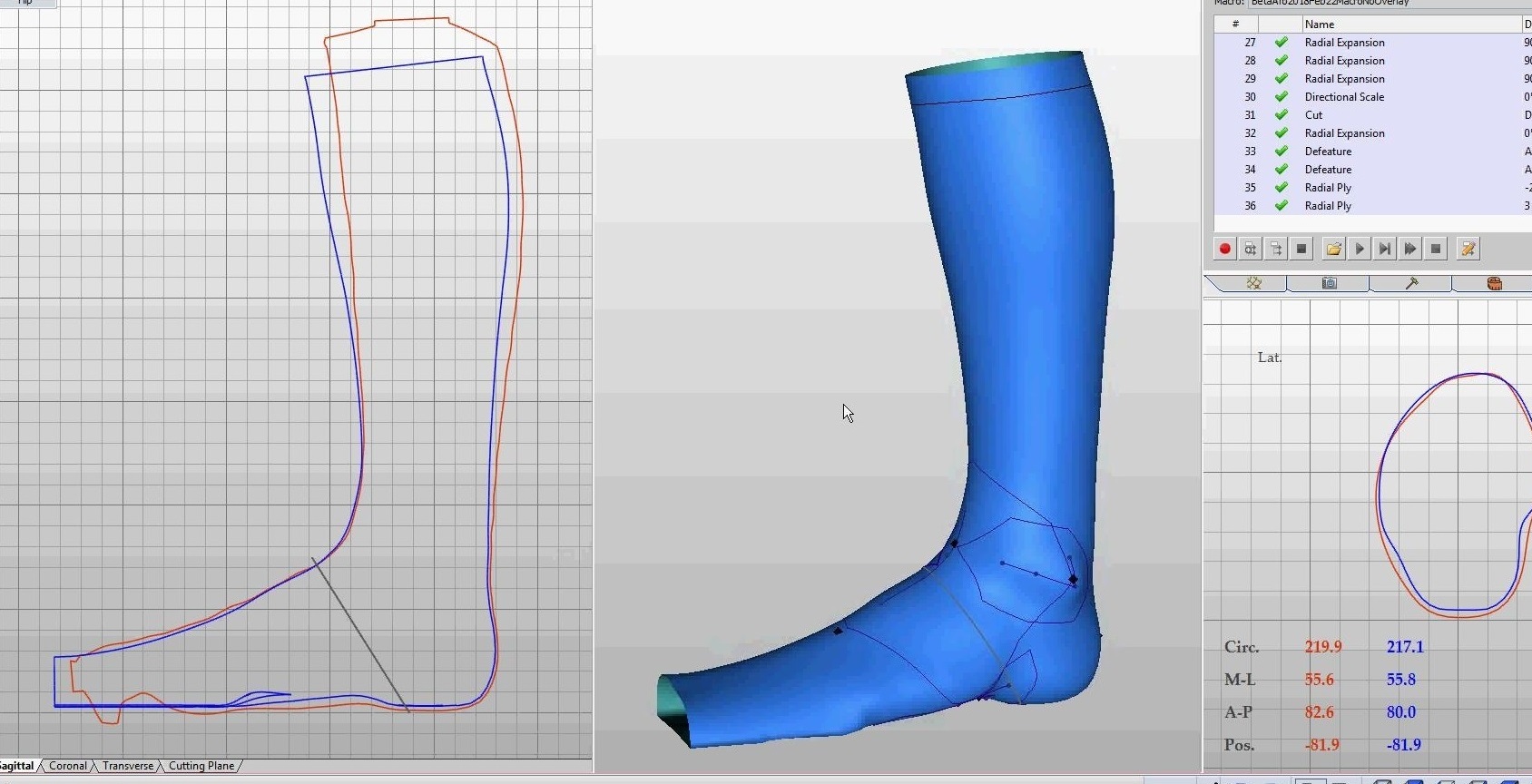Click the fast-forward macro button
The height and width of the screenshot is (784, 1532).
click(1409, 249)
